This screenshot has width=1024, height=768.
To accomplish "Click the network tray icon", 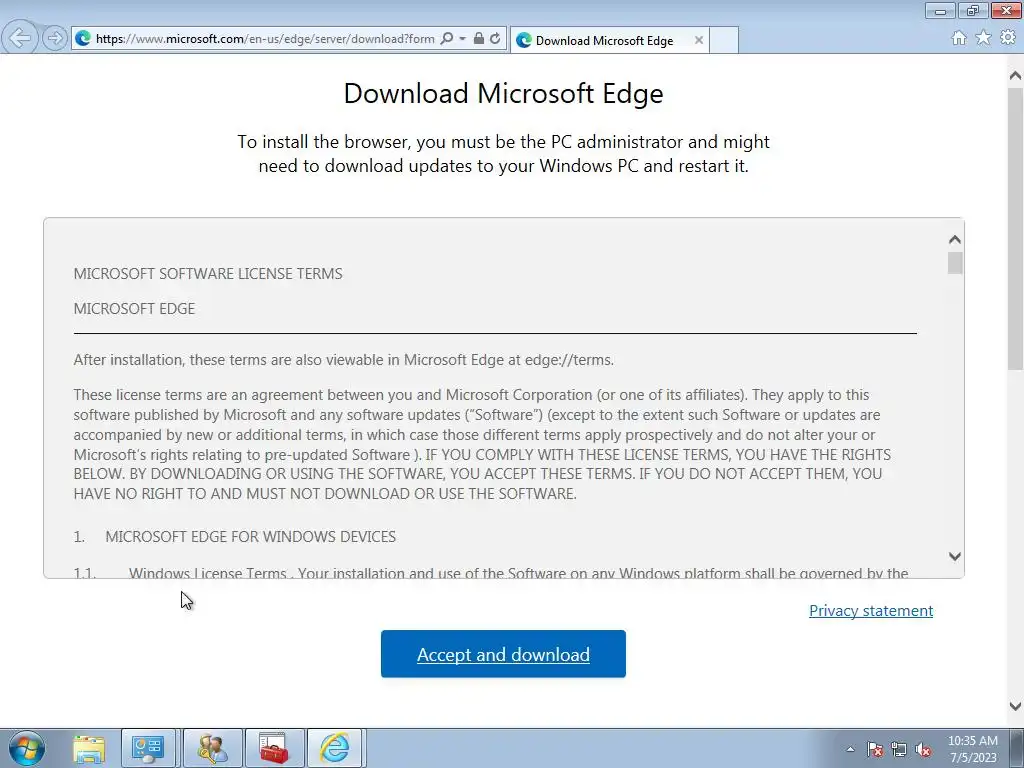I will click(x=899, y=749).
